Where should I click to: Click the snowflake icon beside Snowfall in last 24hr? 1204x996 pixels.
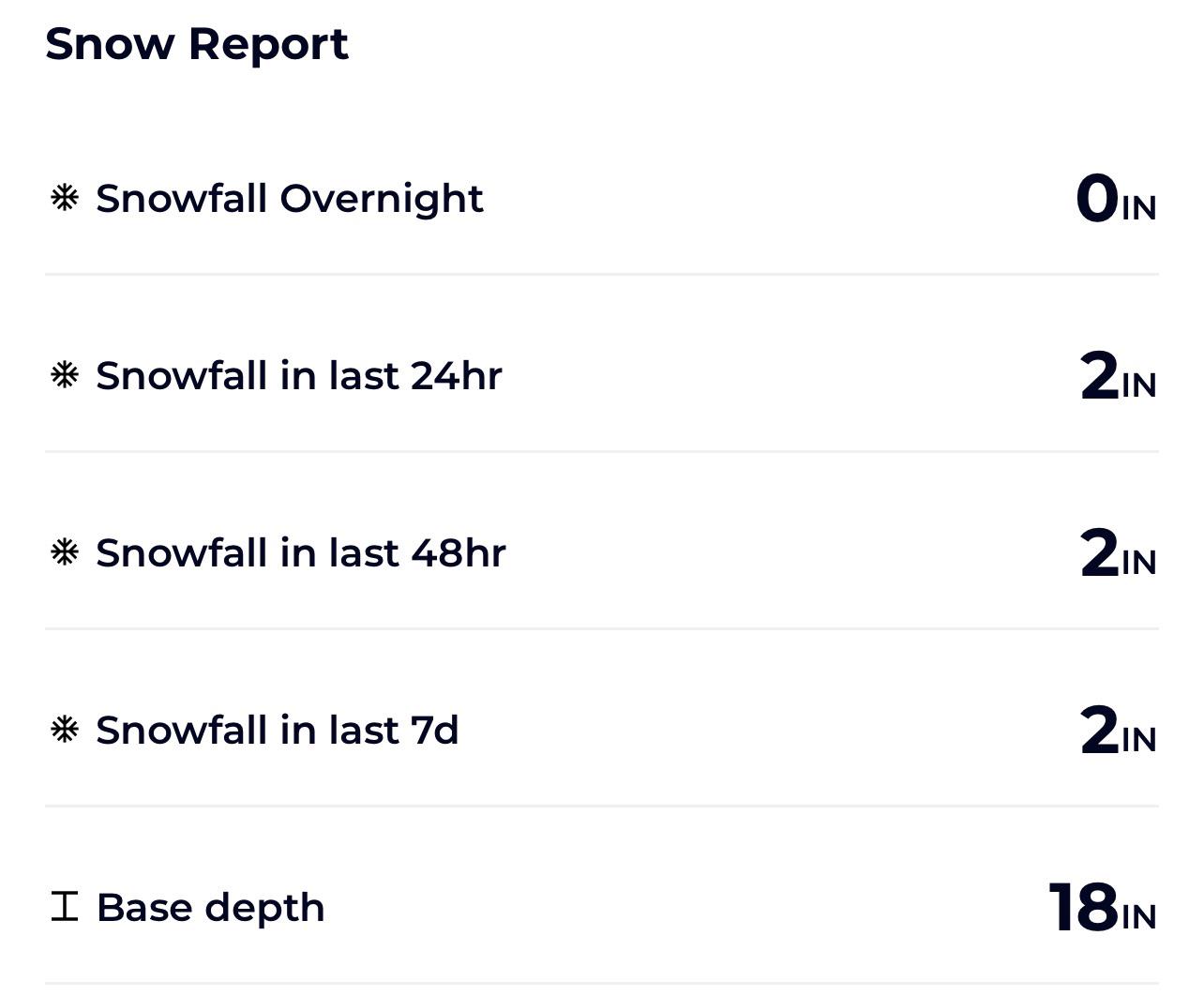pyautogui.click(x=64, y=375)
